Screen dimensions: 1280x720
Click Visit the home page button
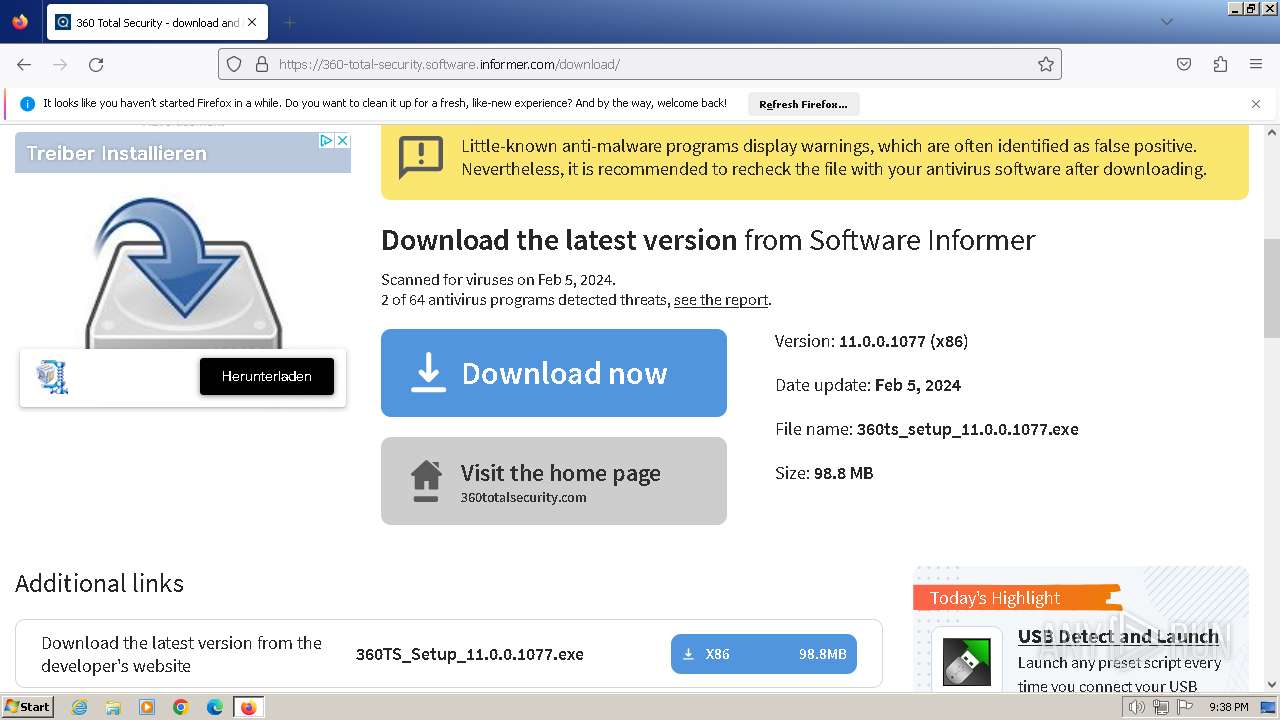click(x=554, y=481)
